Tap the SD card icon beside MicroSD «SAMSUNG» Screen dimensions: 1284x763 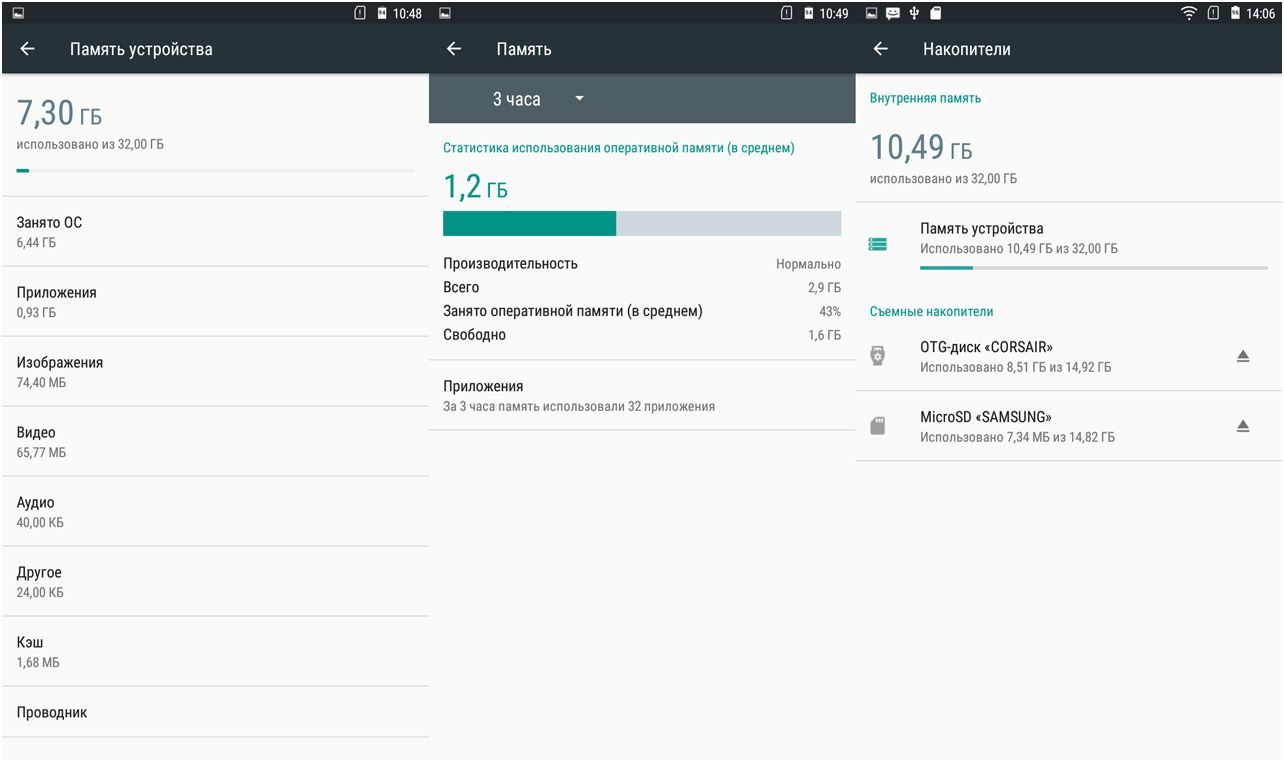(878, 425)
